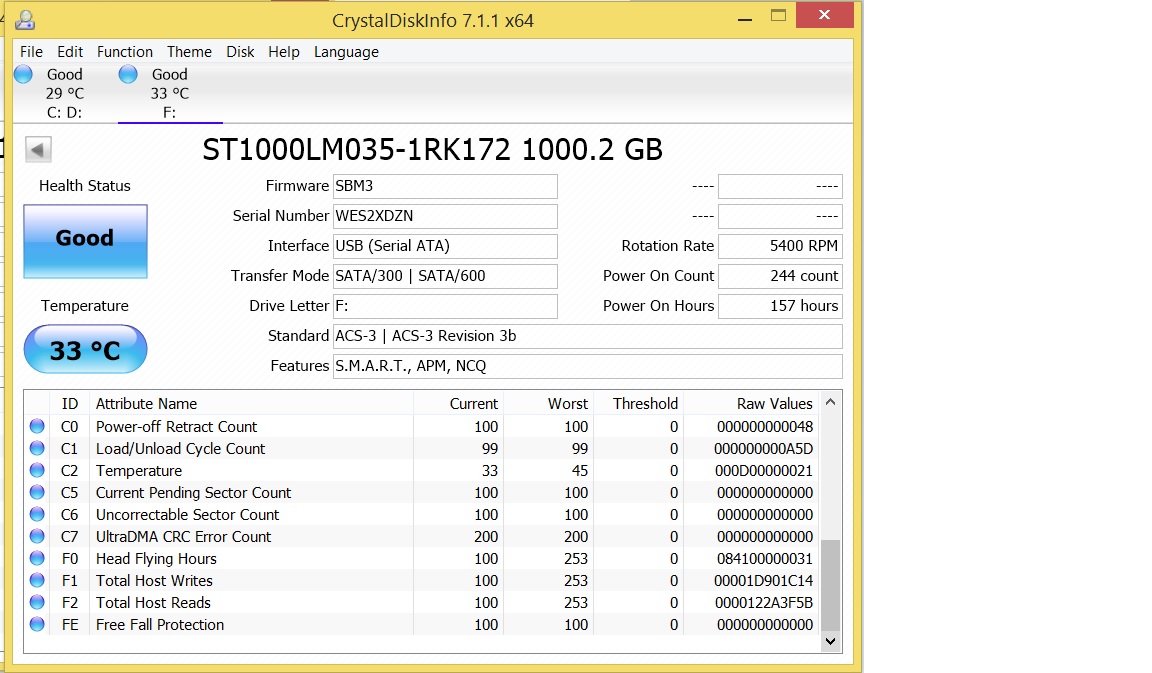Click status orb for Uncorrectable Sector Count
This screenshot has height=673, width=1152.
[38, 515]
